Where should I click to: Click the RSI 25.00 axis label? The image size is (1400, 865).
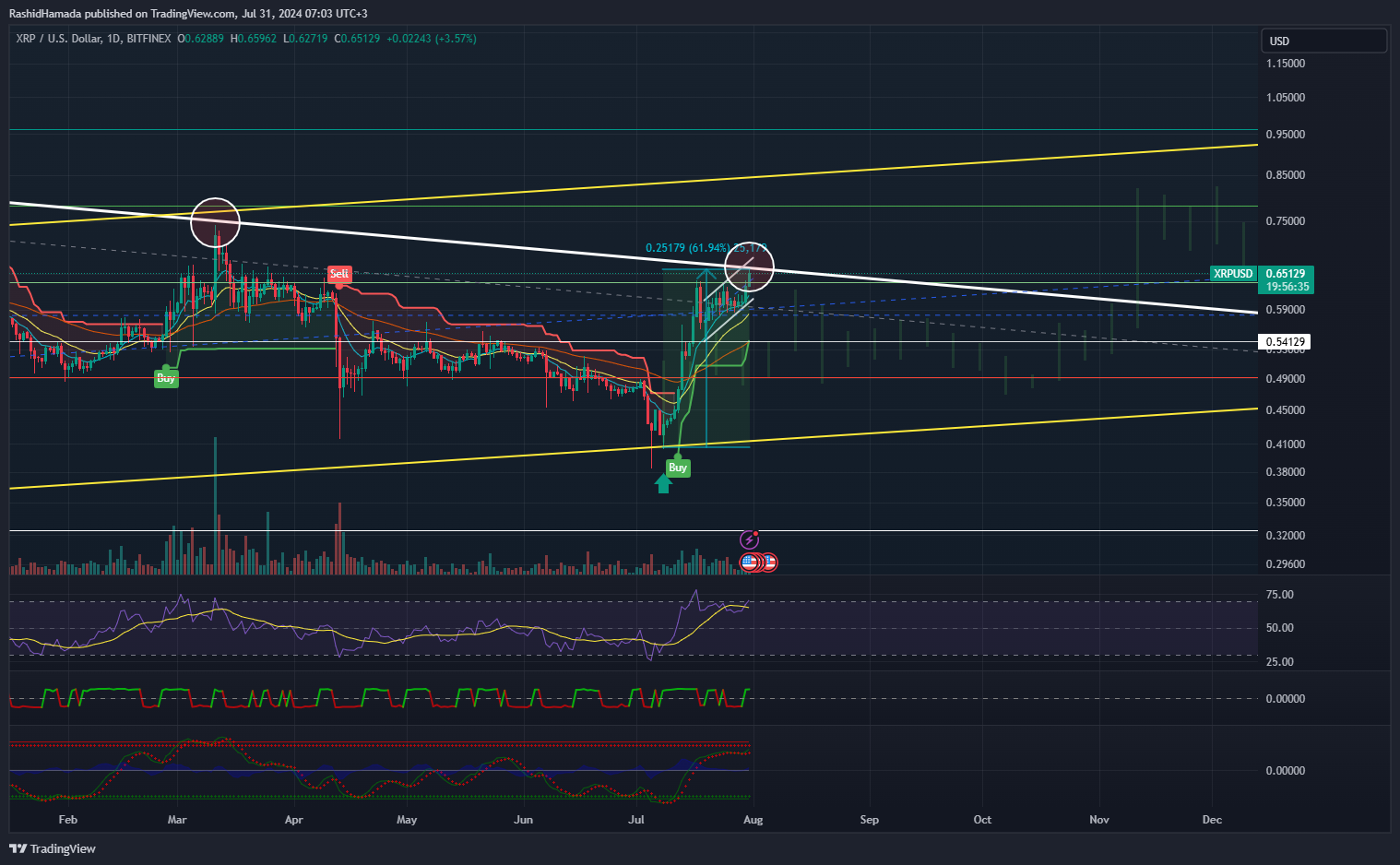tap(1279, 662)
